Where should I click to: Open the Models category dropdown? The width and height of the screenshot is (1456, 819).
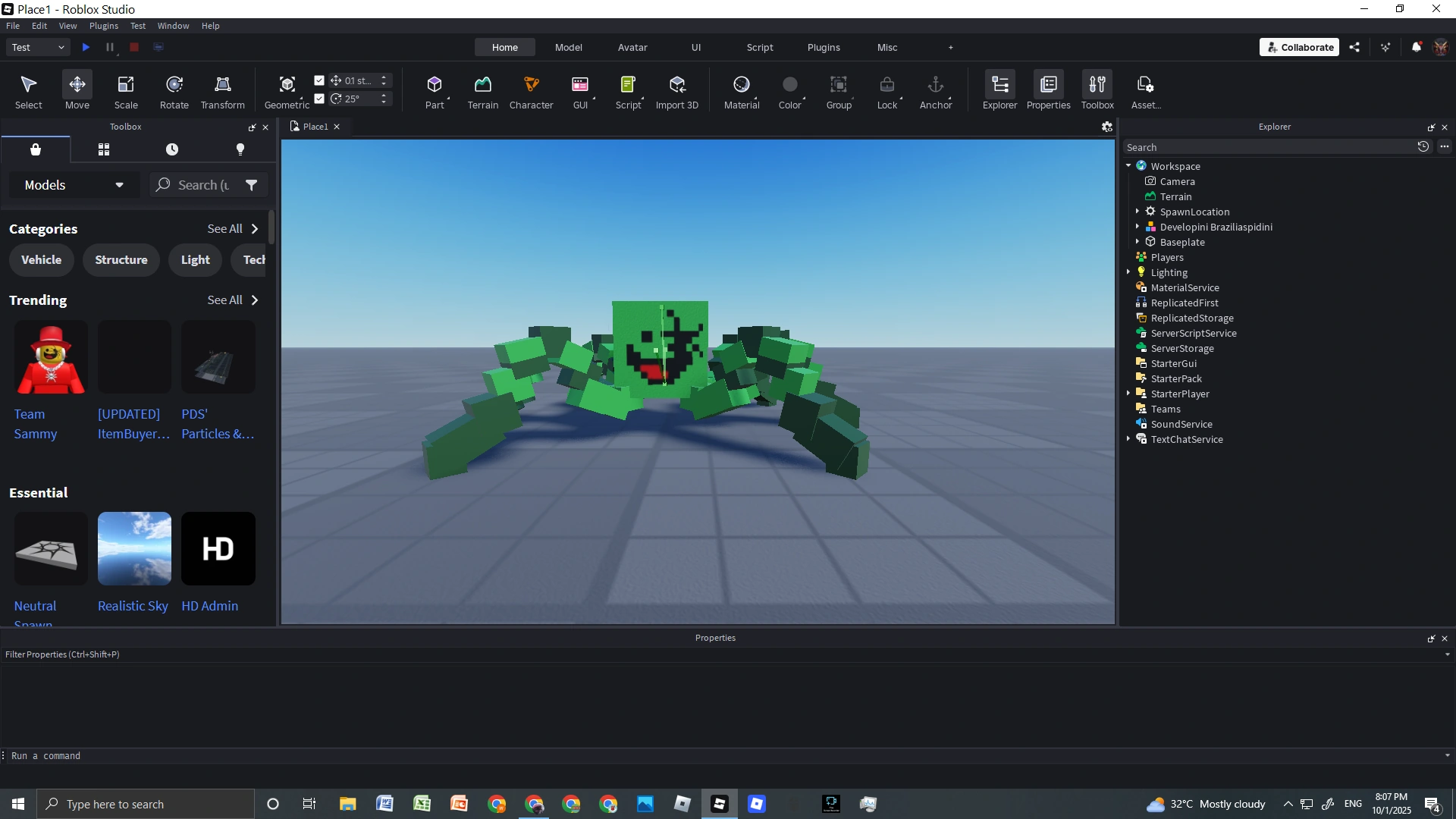pyautogui.click(x=74, y=185)
